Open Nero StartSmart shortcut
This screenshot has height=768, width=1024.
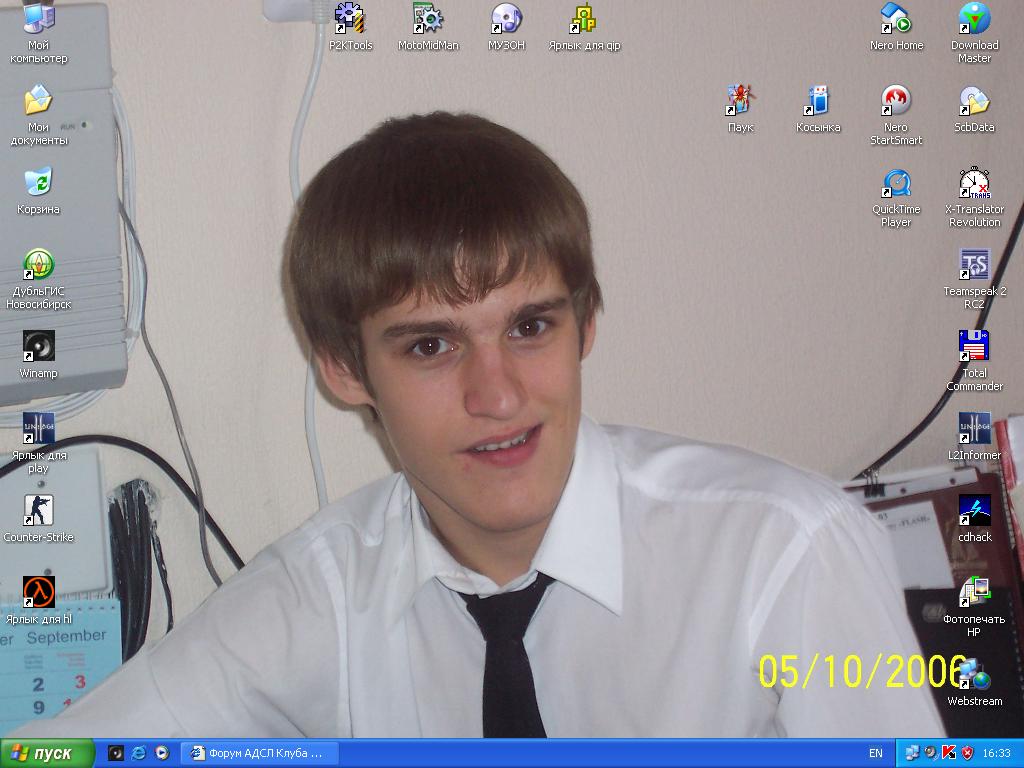(895, 101)
